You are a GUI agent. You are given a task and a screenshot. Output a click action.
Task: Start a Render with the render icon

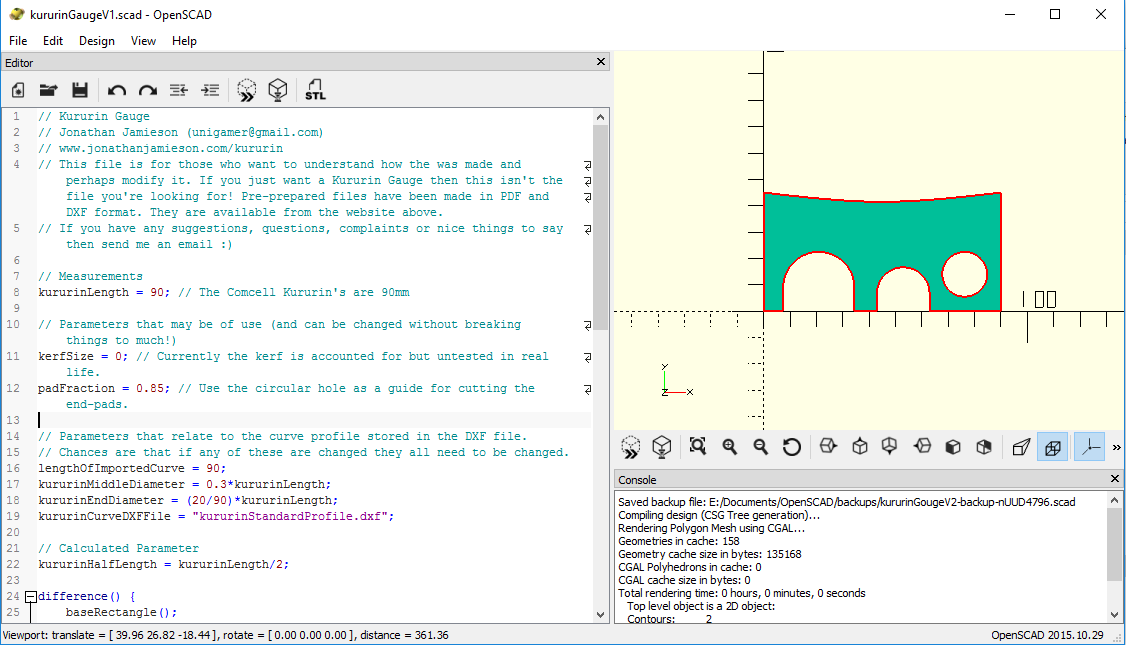278,90
